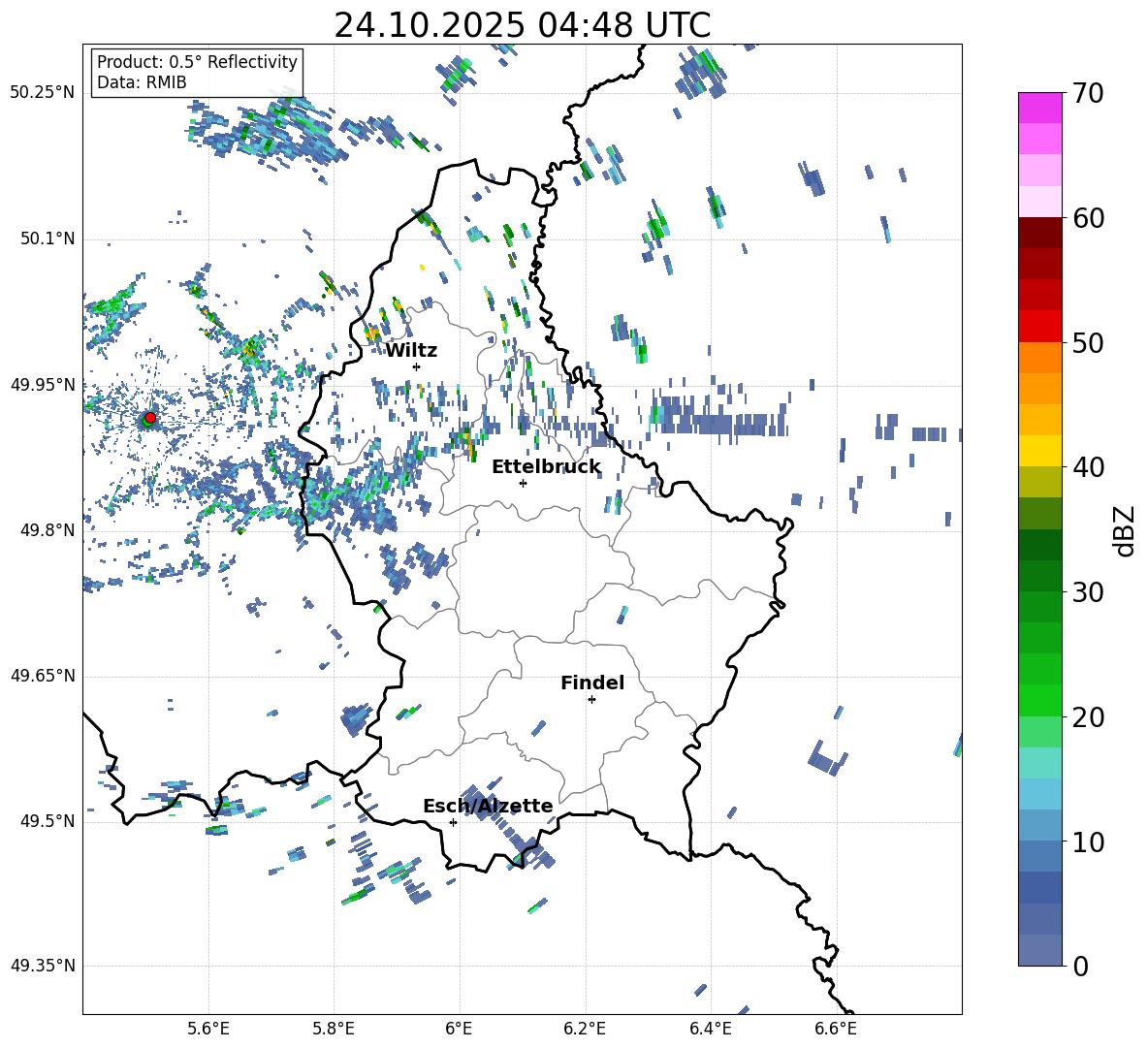Screen dimensions: 1148x1048
Task: Pick the magenta top colorbar segment
Action: (x=1040, y=108)
